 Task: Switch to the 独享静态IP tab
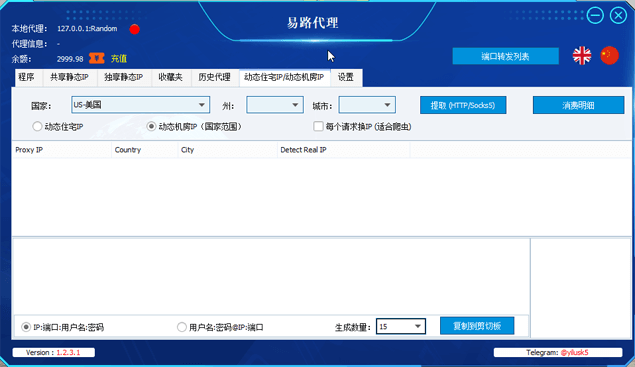pyautogui.click(x=124, y=77)
